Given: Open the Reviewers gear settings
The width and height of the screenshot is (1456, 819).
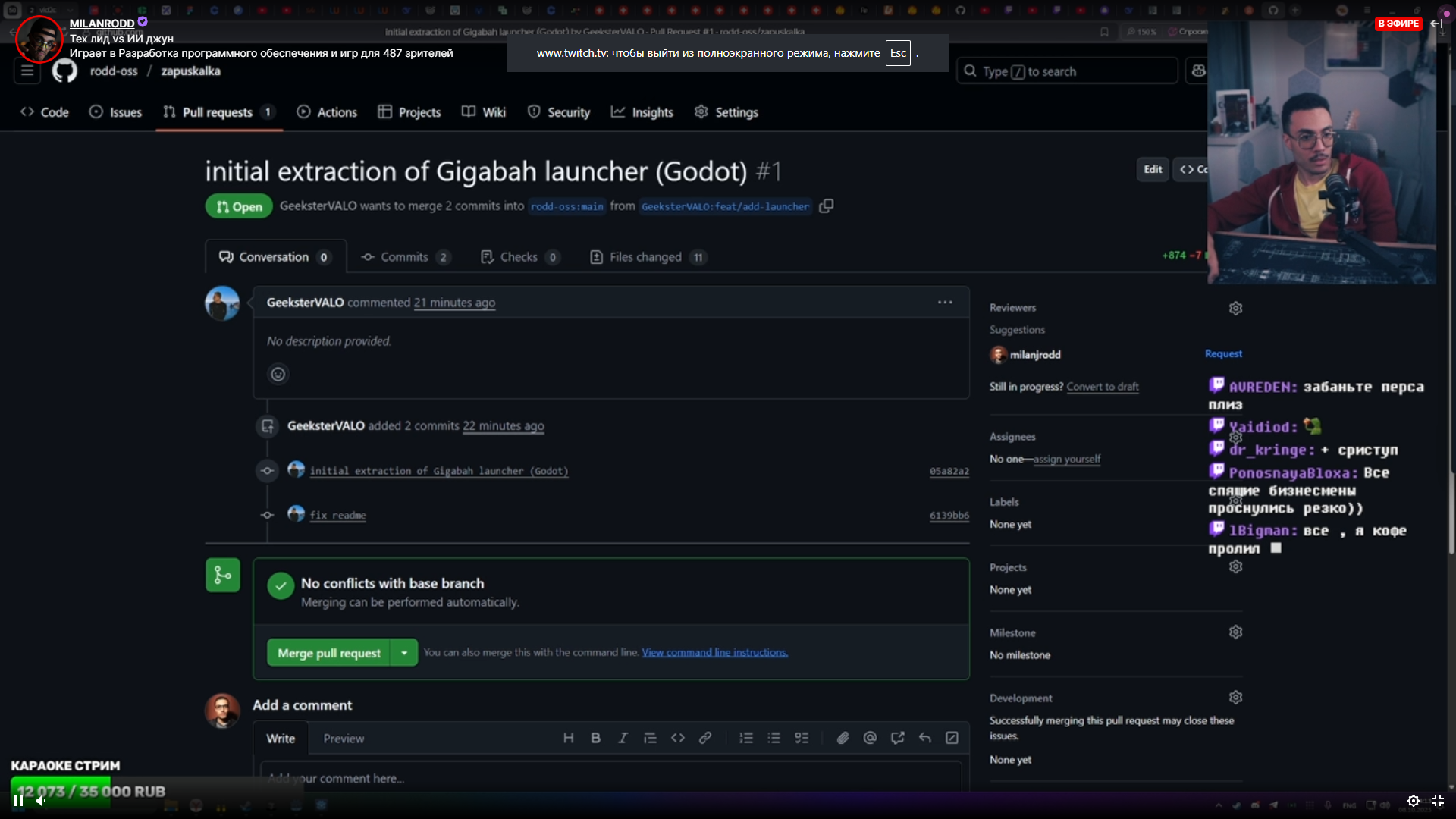Looking at the screenshot, I should [1235, 308].
